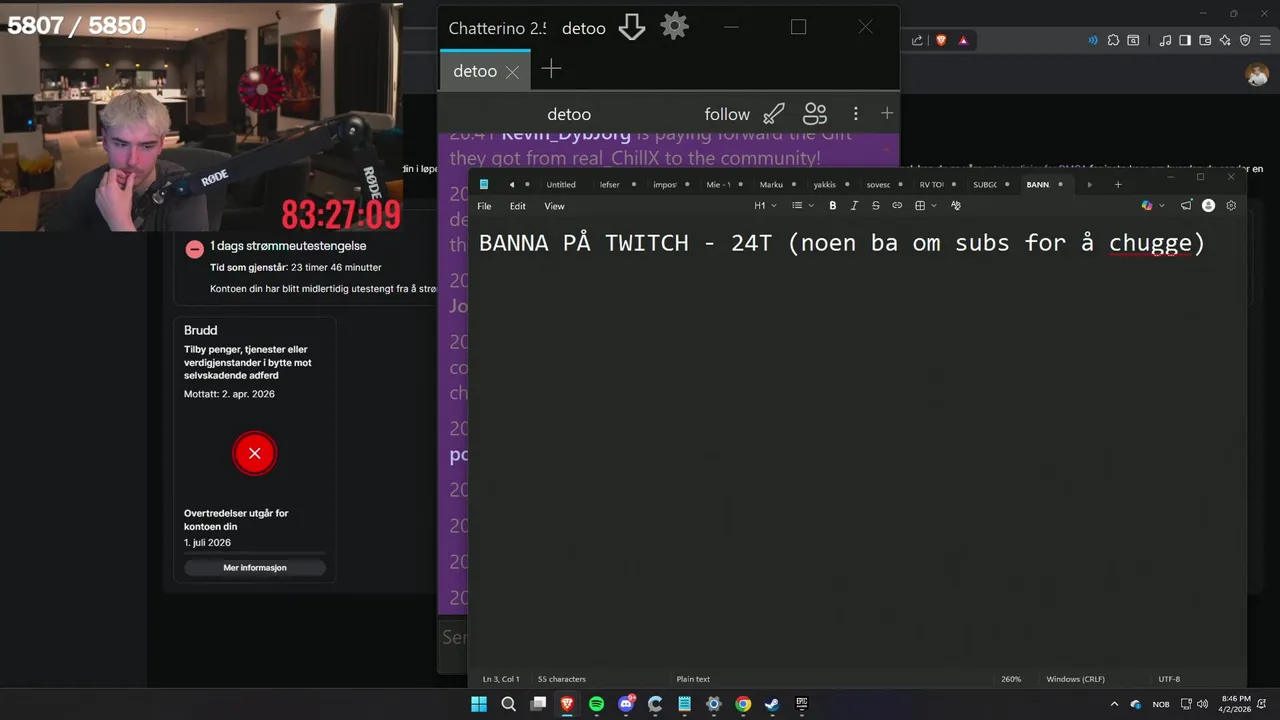The height and width of the screenshot is (720, 1280).
Task: Click the taskbar clock 8:46 PM
Action: click(x=1236, y=704)
